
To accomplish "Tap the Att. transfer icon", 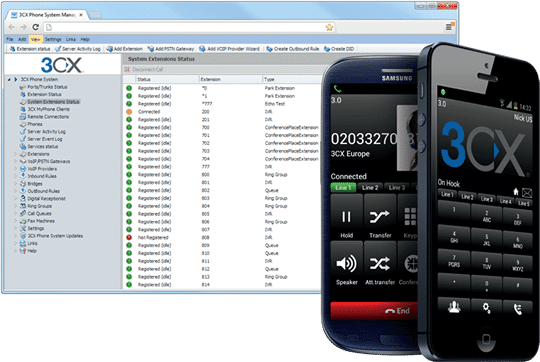I will click(x=380, y=264).
